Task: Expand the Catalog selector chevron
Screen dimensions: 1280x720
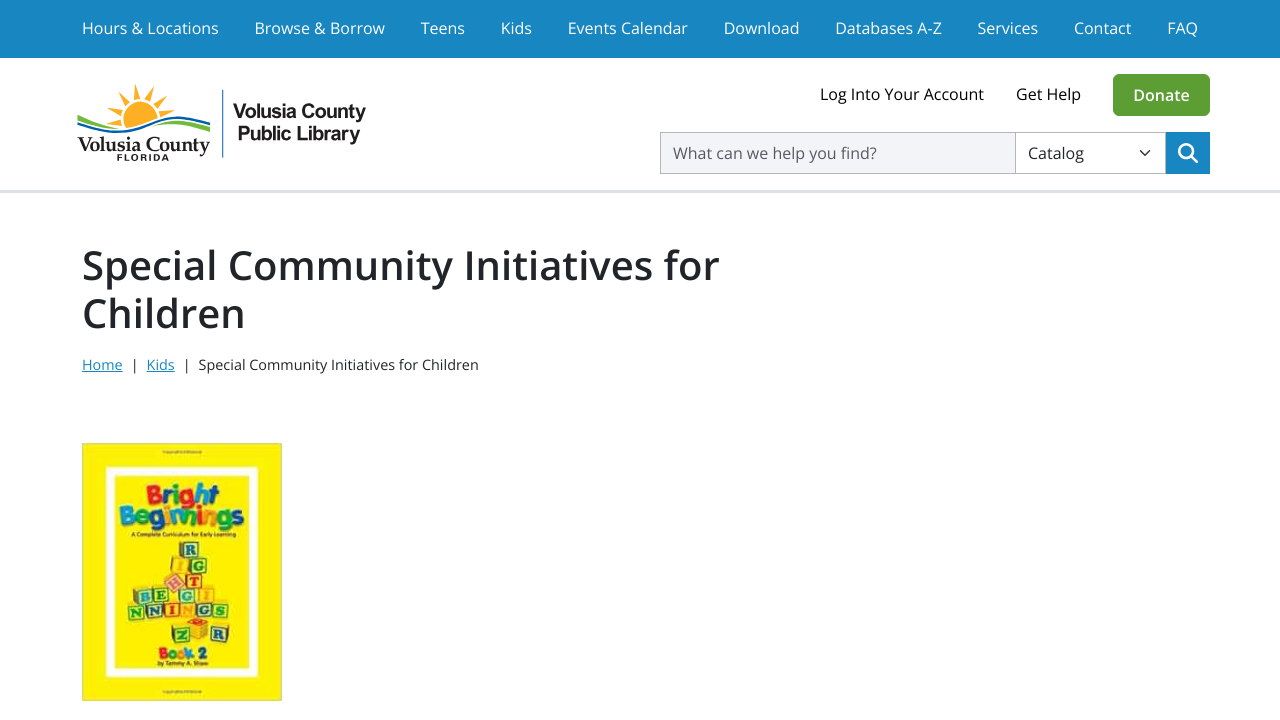Action: pyautogui.click(x=1146, y=152)
